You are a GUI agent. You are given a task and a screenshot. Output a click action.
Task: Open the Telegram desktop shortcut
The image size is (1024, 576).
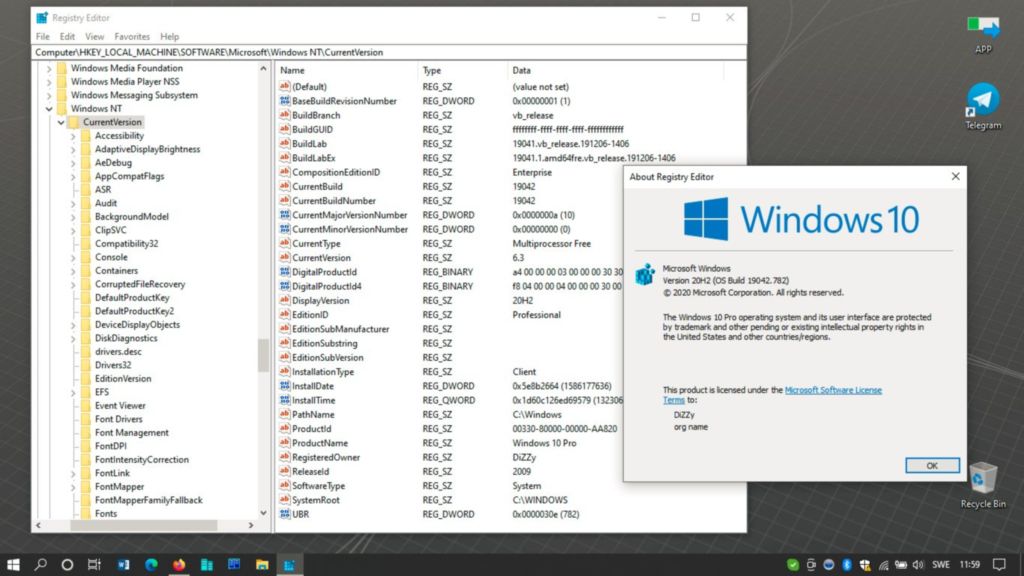click(983, 106)
